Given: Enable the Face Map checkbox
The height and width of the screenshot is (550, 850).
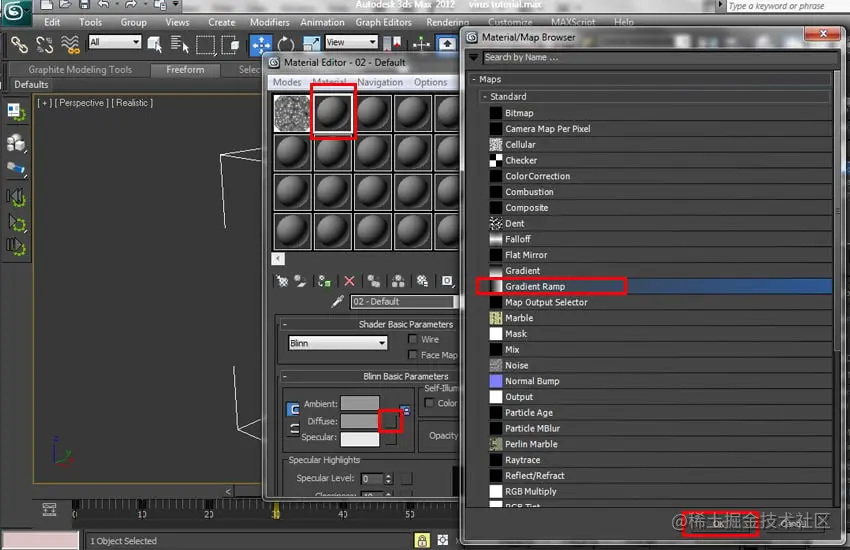Looking at the screenshot, I should [413, 355].
